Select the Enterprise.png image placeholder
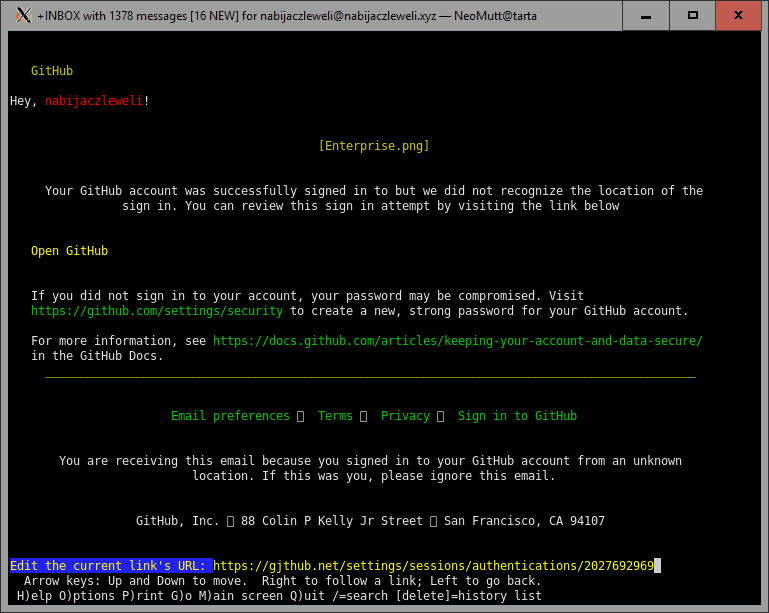Screen dimensions: 769x613 [x=374, y=146]
